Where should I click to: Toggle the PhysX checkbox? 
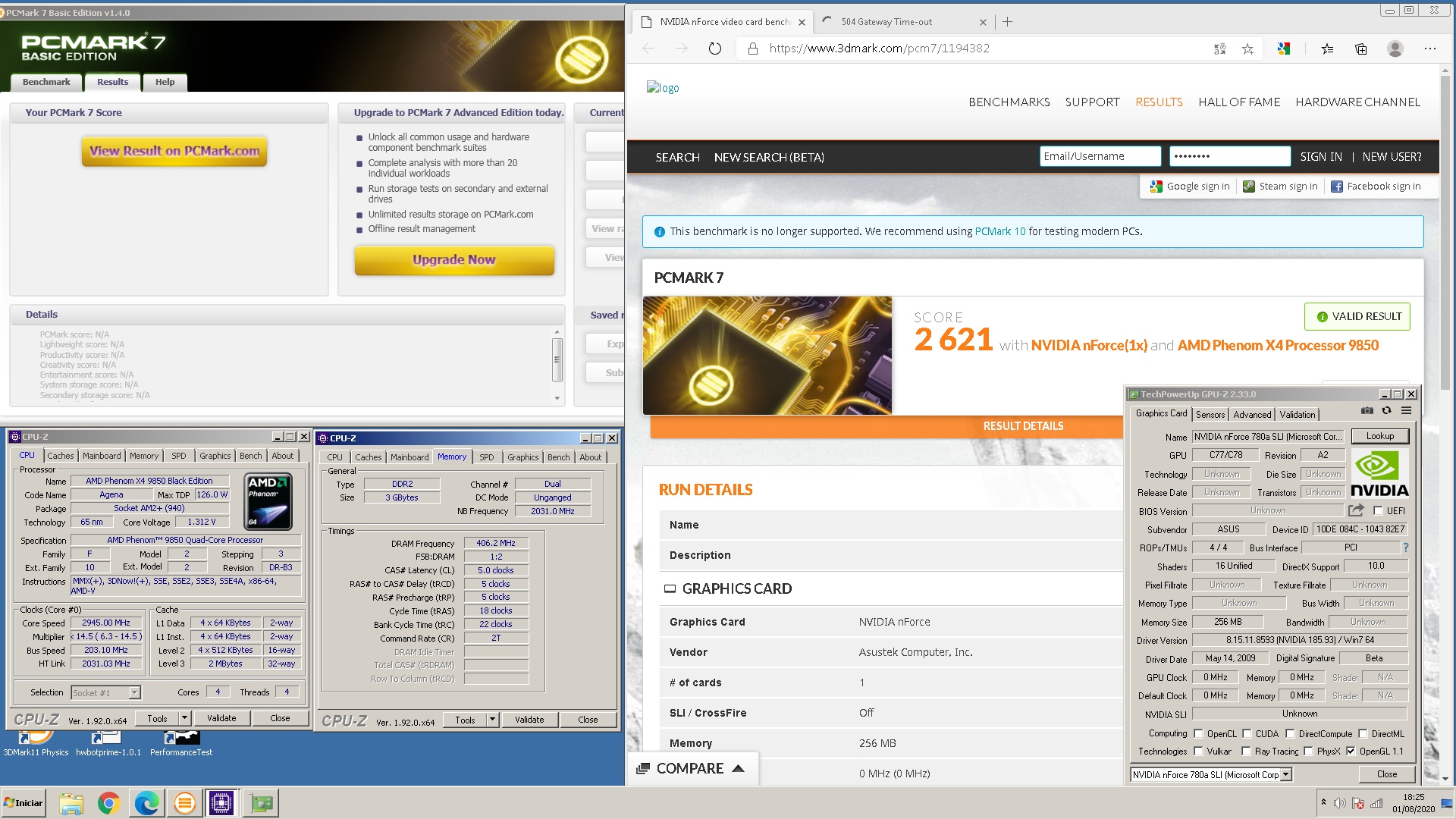pos(1308,751)
